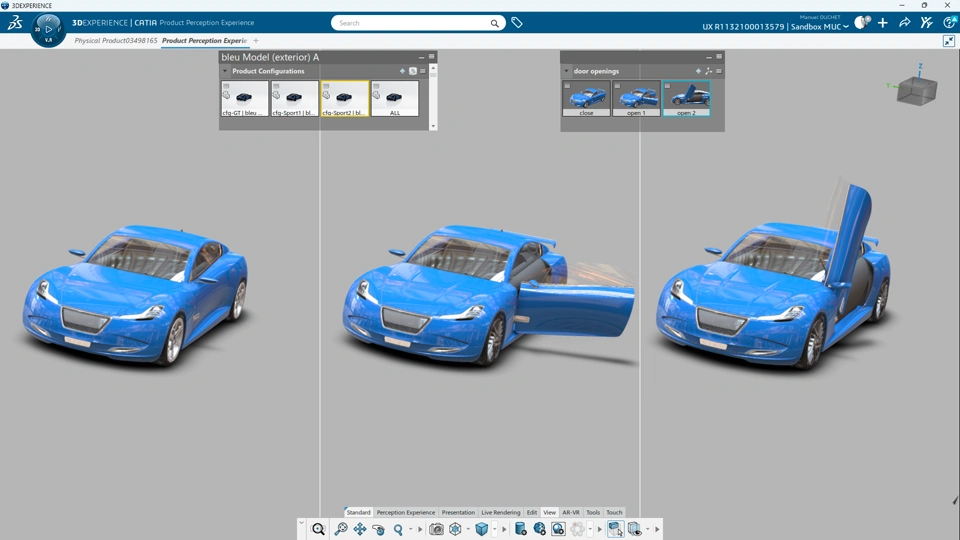Viewport: 960px width, 540px height.
Task: Click the wireframe cube view icon
Action: (455, 529)
